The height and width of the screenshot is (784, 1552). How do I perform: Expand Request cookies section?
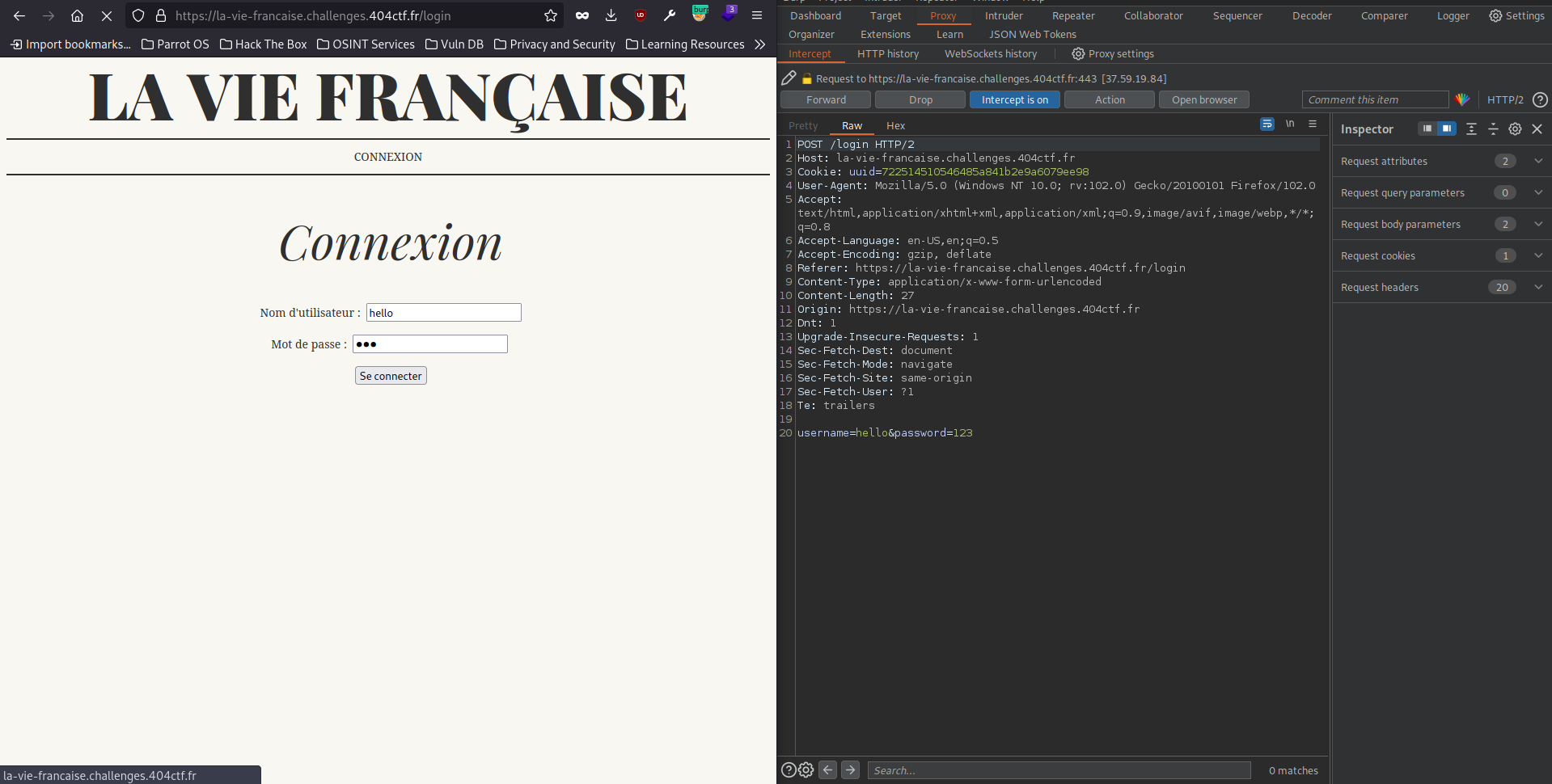tap(1538, 255)
